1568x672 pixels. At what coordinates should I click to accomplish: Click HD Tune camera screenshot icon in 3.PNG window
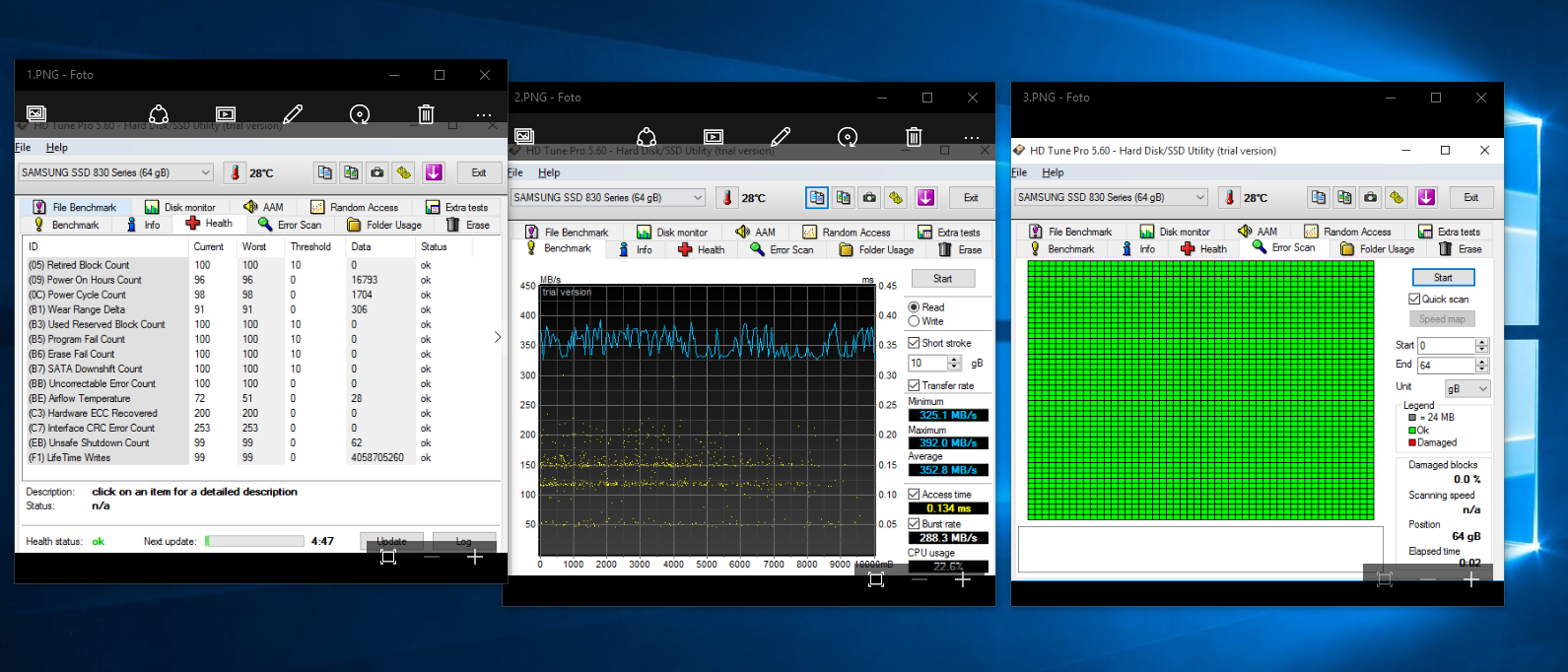(1371, 197)
